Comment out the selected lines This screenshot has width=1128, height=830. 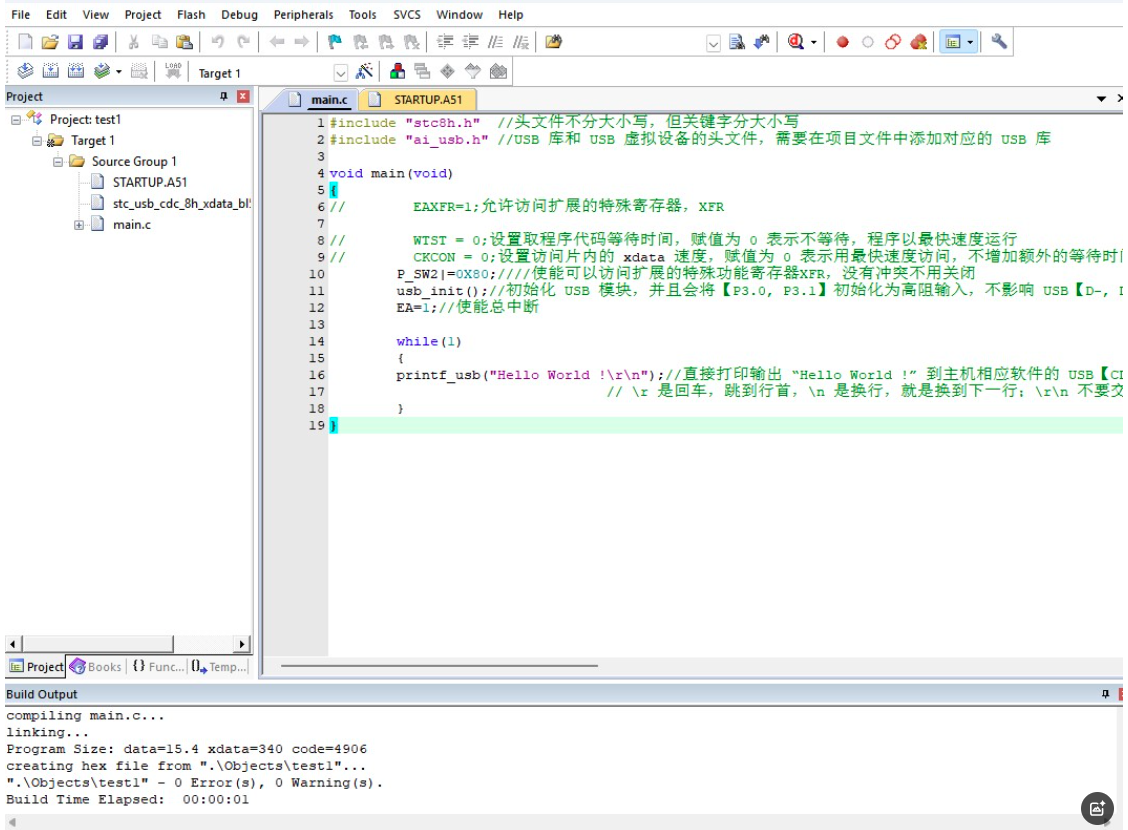coord(495,42)
